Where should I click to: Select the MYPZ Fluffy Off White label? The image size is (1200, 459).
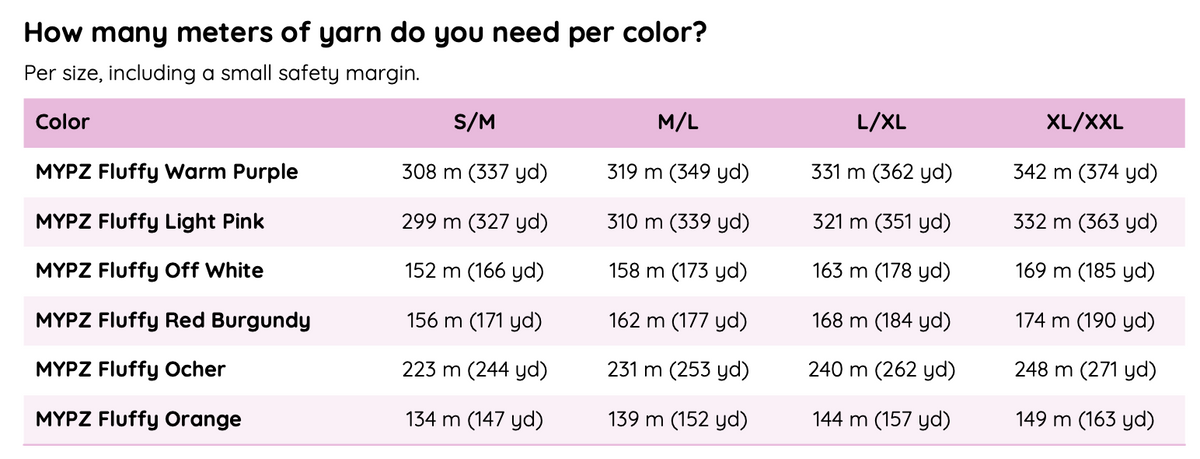pyautogui.click(x=150, y=271)
